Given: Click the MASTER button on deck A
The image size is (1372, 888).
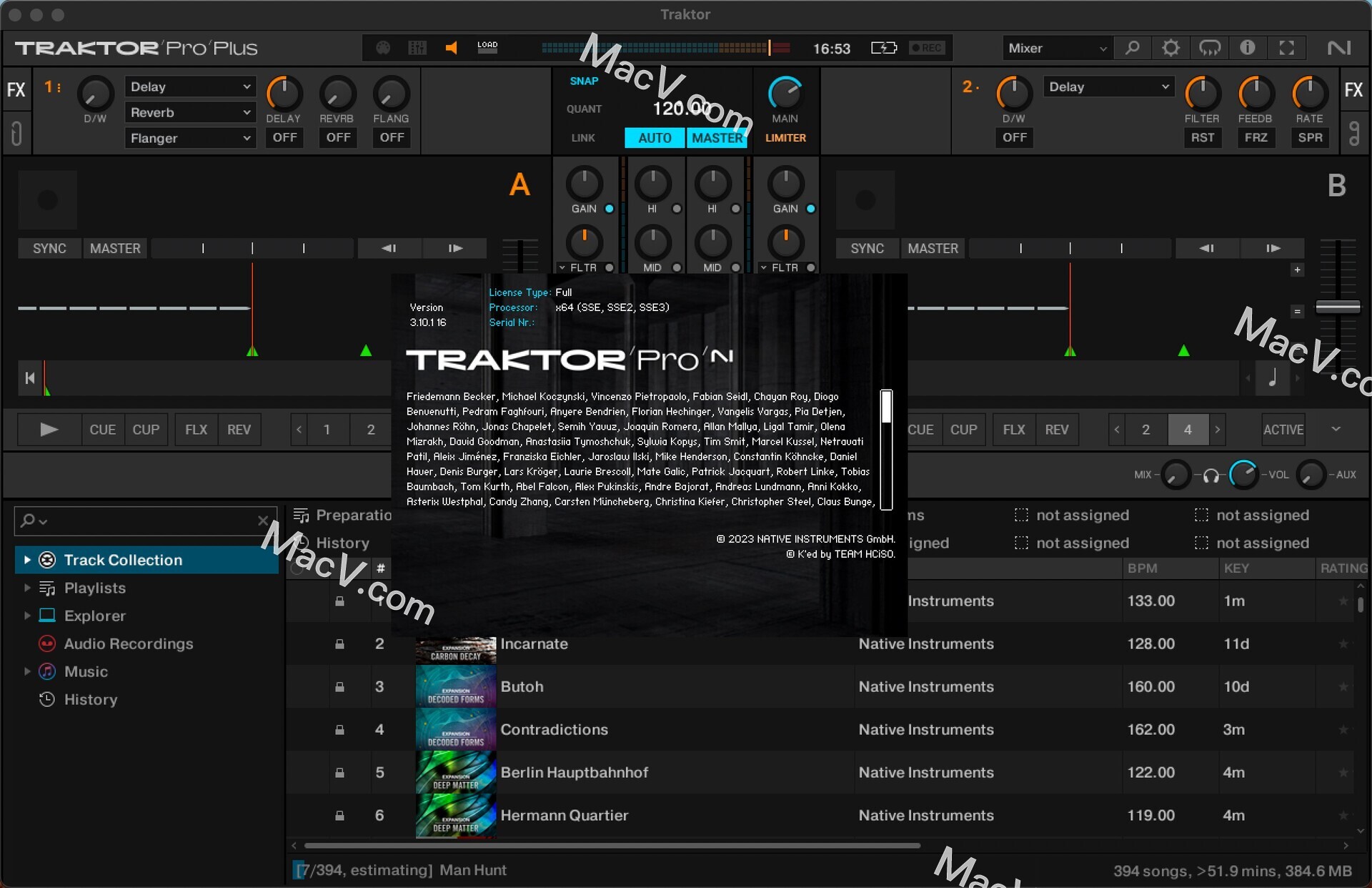Looking at the screenshot, I should pos(113,248).
